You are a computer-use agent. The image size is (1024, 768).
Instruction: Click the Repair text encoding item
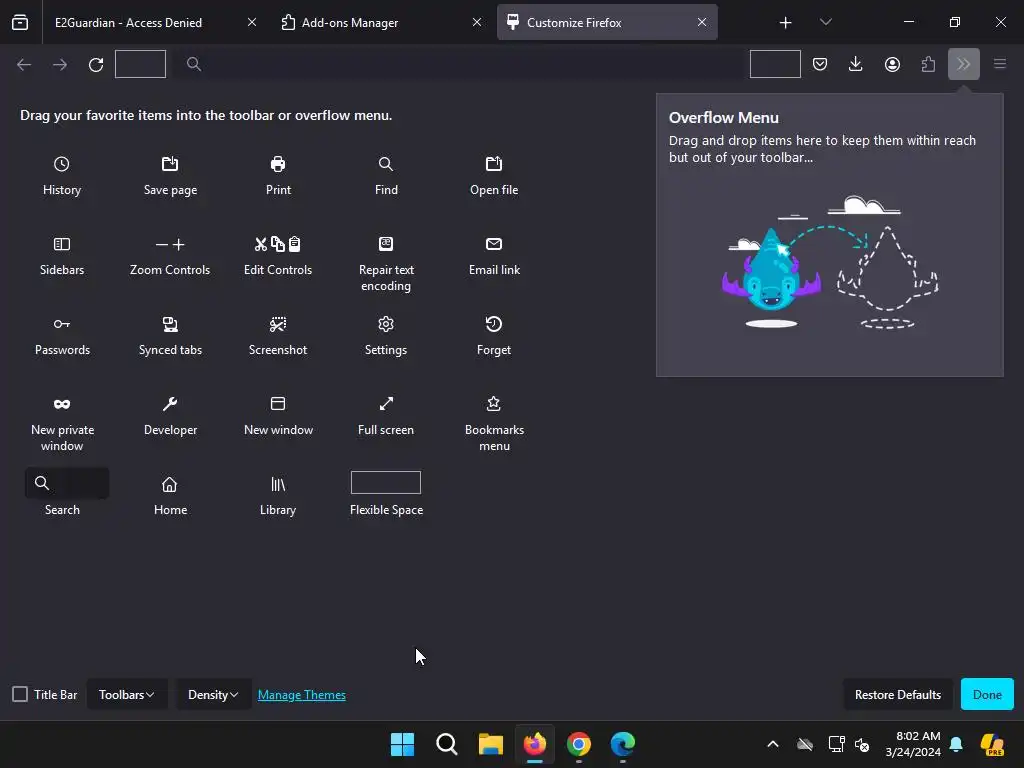click(x=386, y=264)
